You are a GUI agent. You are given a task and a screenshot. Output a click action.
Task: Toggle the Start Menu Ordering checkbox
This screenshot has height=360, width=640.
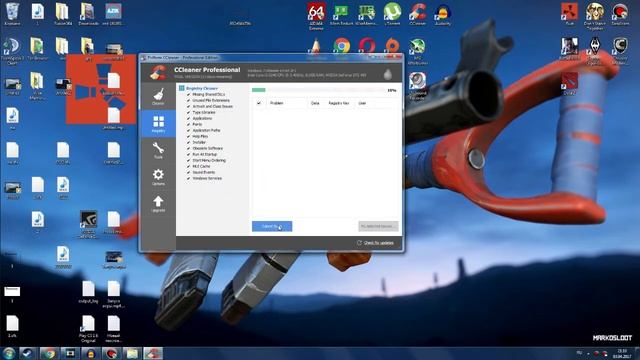pyautogui.click(x=189, y=160)
